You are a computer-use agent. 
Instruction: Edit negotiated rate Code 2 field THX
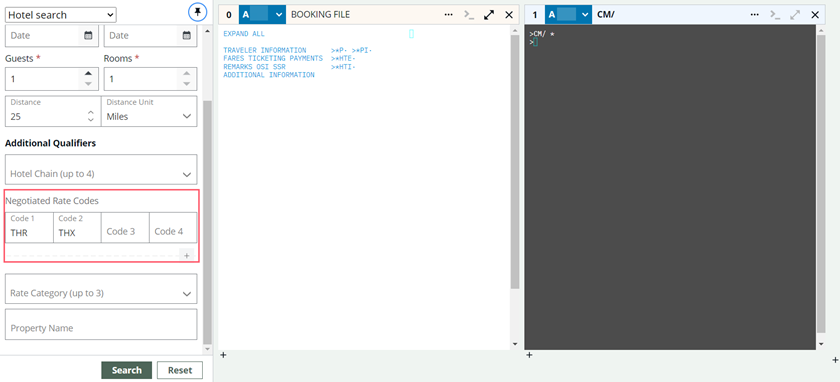[77, 228]
